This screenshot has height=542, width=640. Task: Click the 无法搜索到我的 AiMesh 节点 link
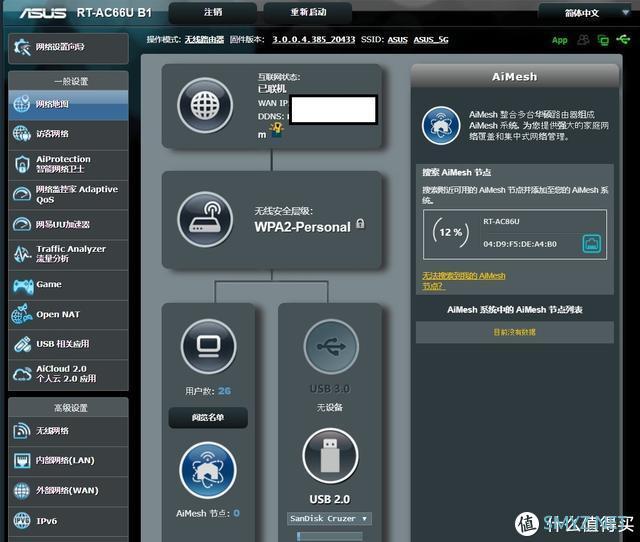[x=463, y=281]
